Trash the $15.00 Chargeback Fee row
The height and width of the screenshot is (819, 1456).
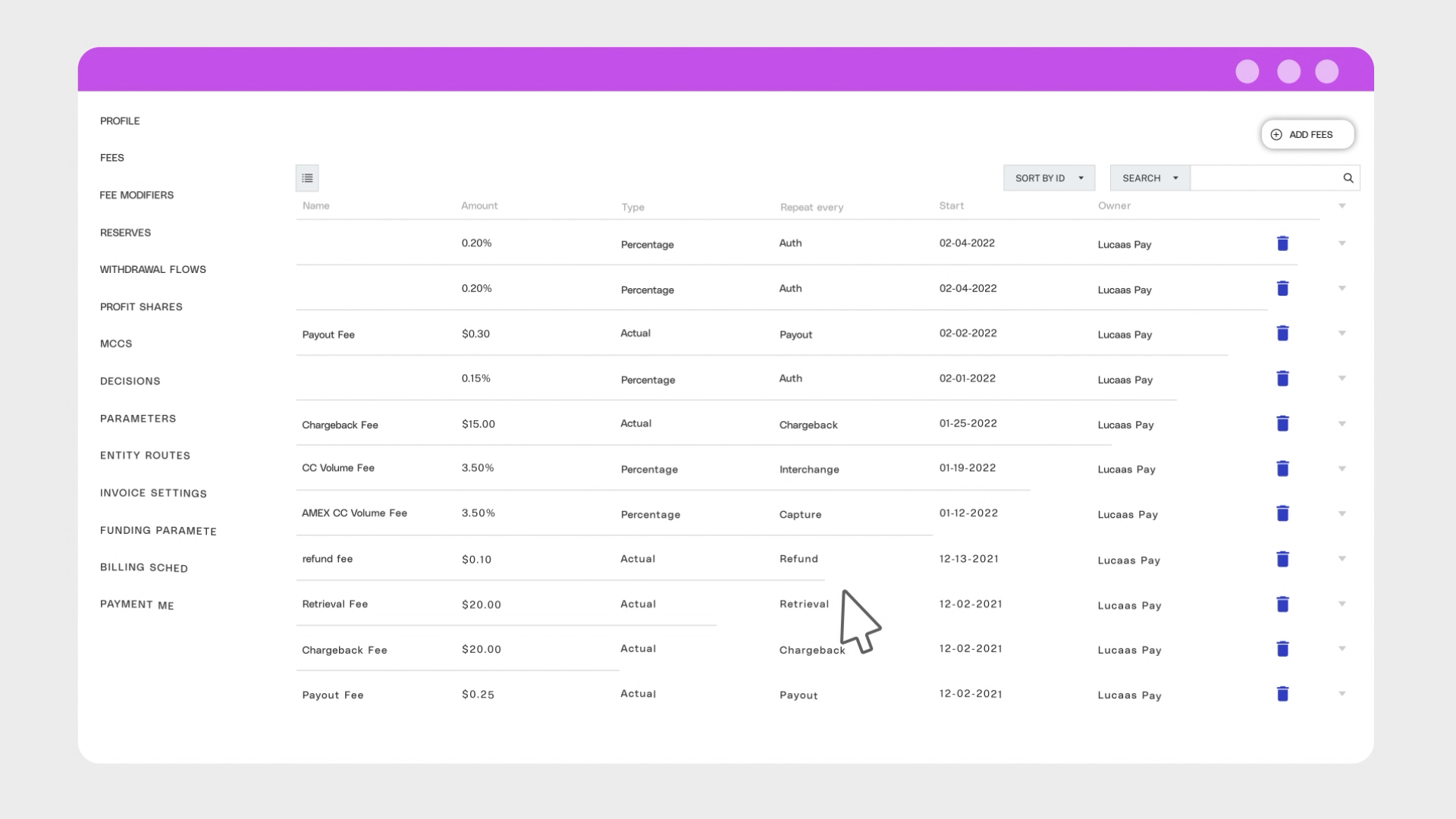click(x=1282, y=424)
